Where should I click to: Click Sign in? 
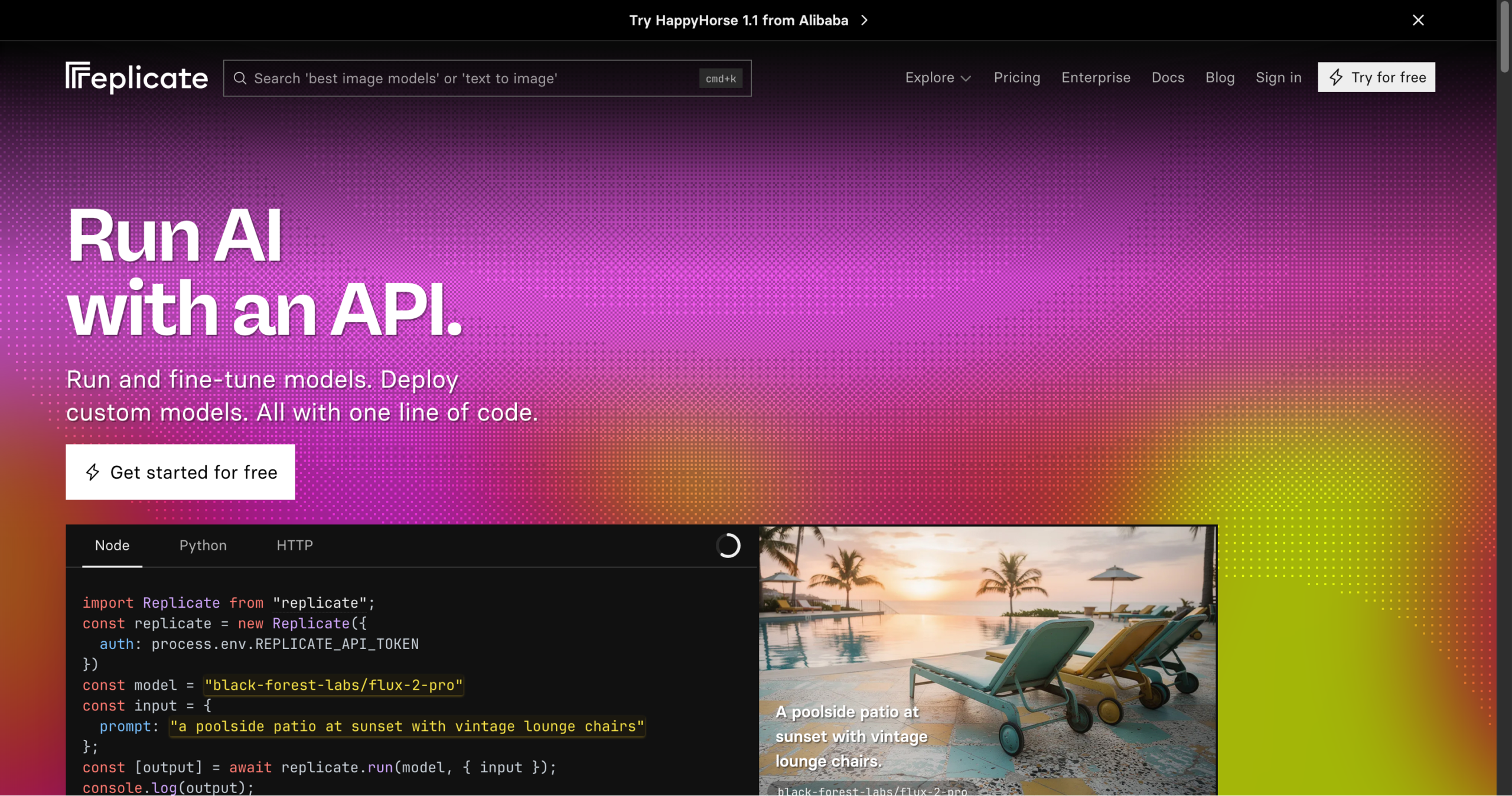click(1278, 77)
